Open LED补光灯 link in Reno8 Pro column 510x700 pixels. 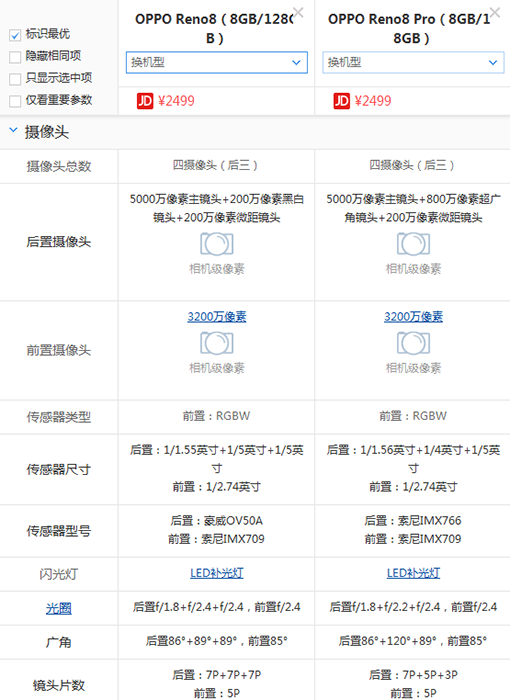[x=413, y=573]
